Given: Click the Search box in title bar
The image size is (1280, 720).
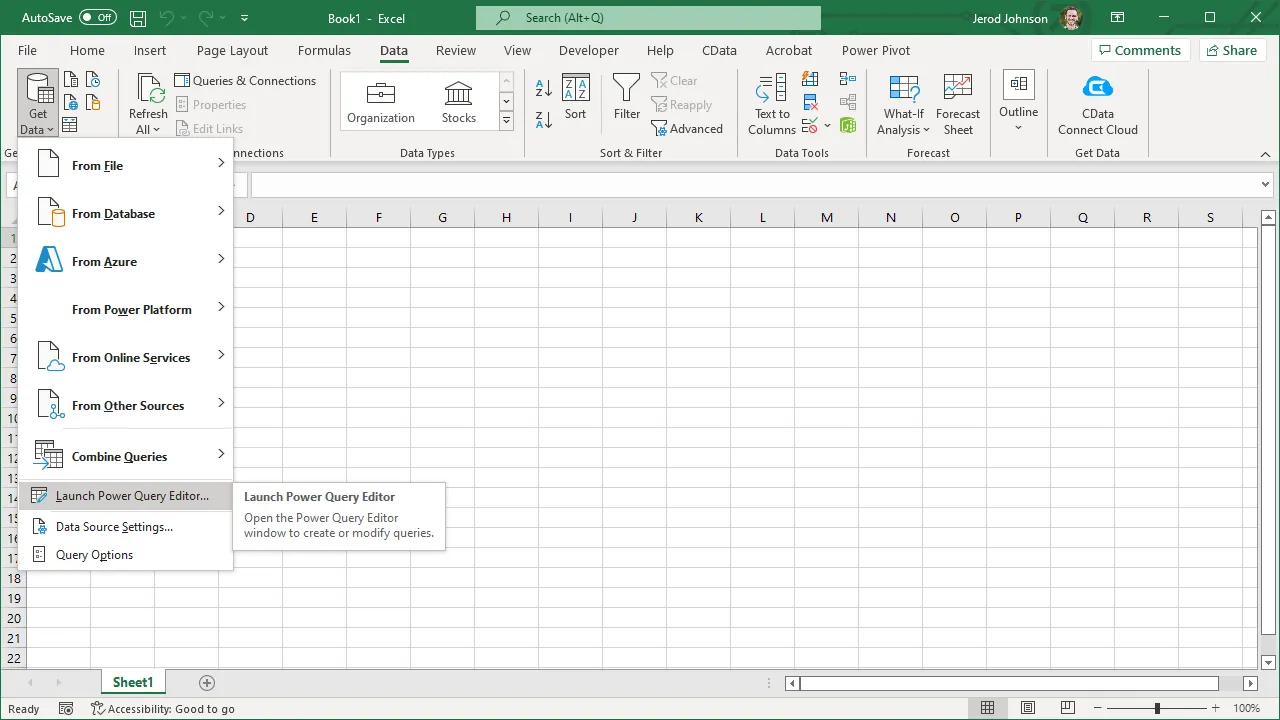Looking at the screenshot, I should coord(648,17).
